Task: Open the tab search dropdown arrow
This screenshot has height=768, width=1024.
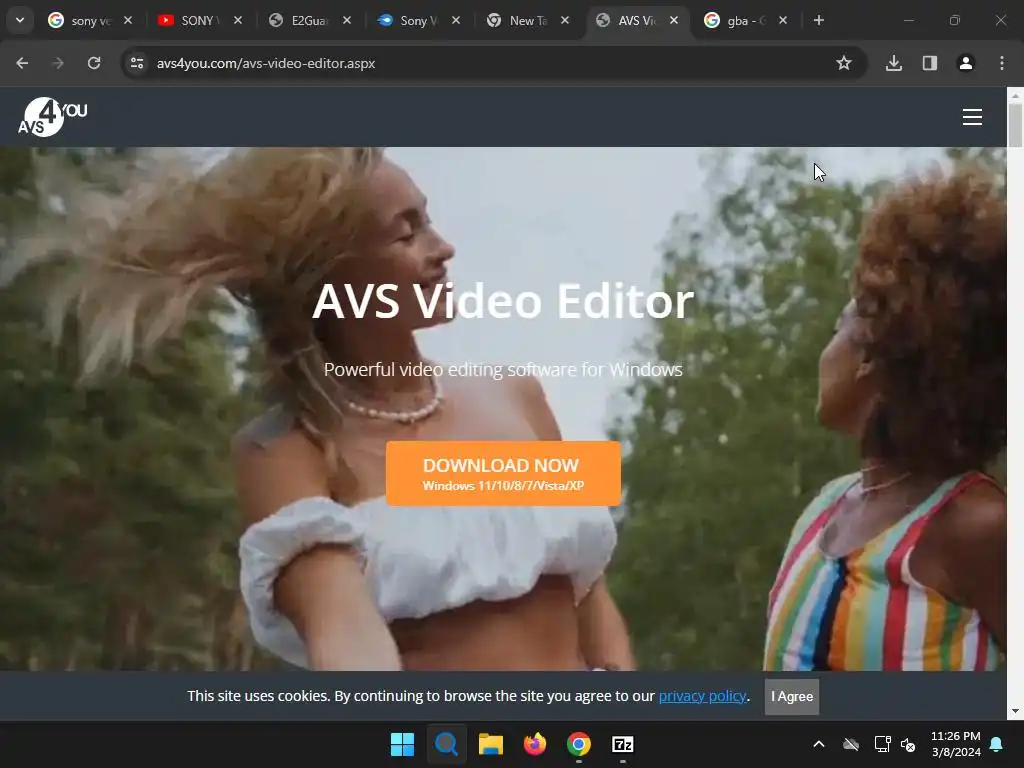Action: click(20, 20)
